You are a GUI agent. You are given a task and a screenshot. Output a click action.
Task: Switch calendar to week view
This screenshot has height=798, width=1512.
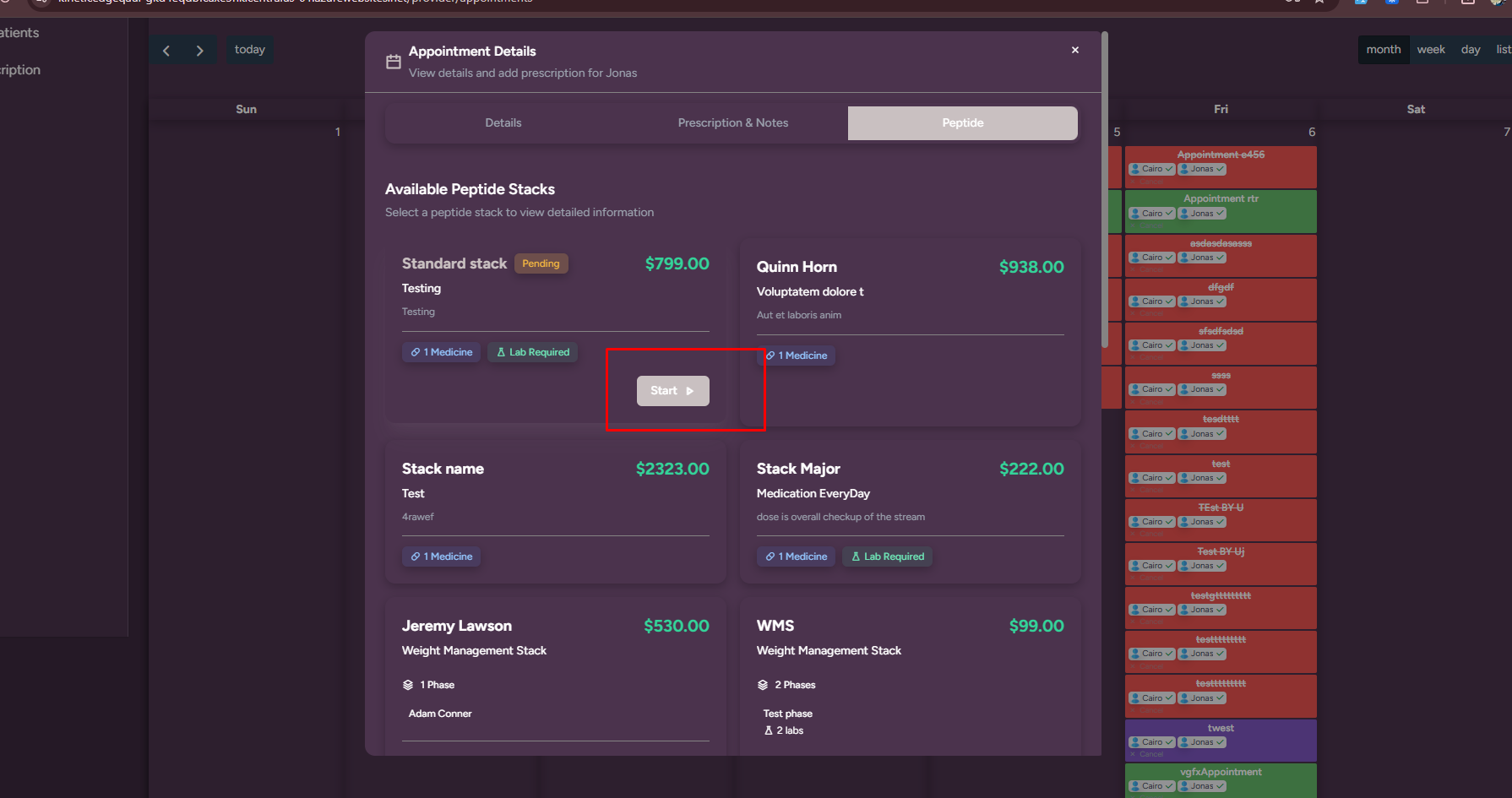[1430, 50]
